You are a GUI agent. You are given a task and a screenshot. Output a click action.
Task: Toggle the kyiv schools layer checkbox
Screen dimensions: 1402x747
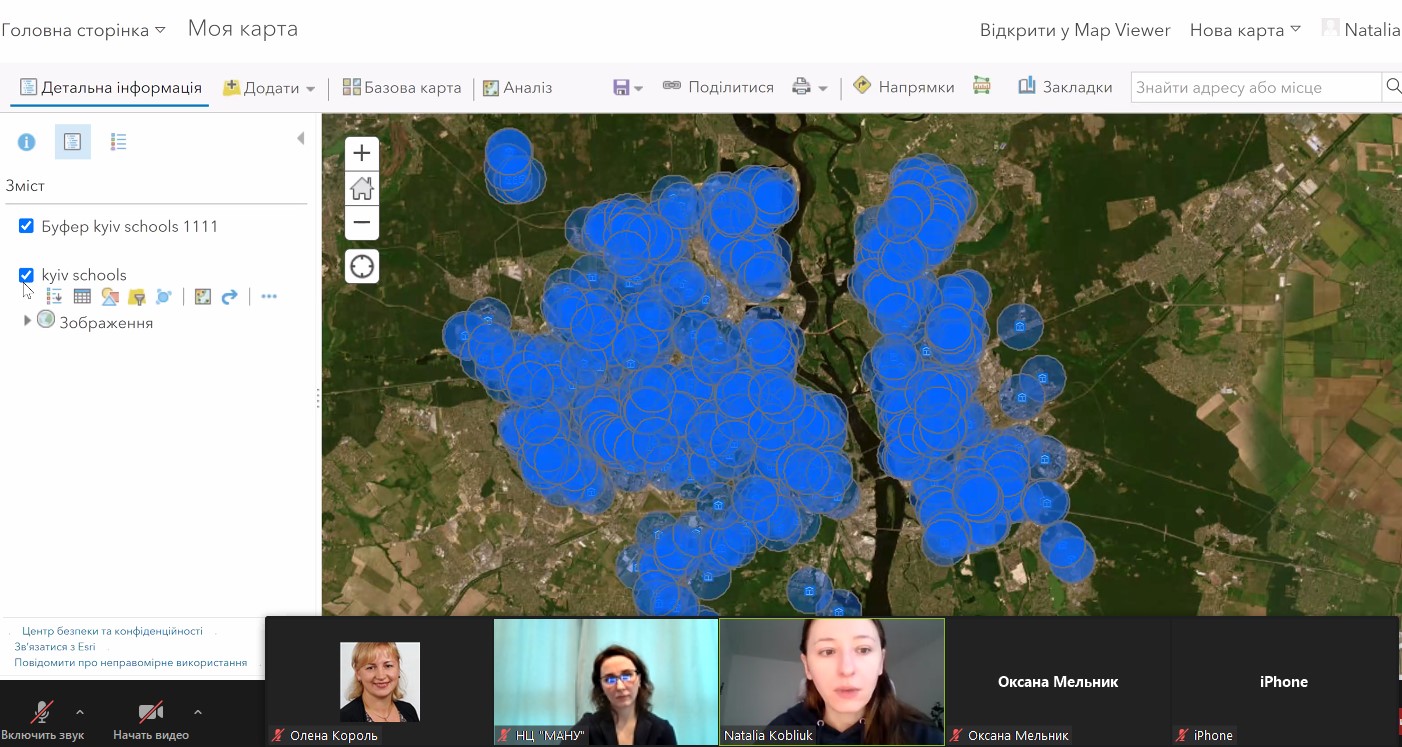pos(27,275)
